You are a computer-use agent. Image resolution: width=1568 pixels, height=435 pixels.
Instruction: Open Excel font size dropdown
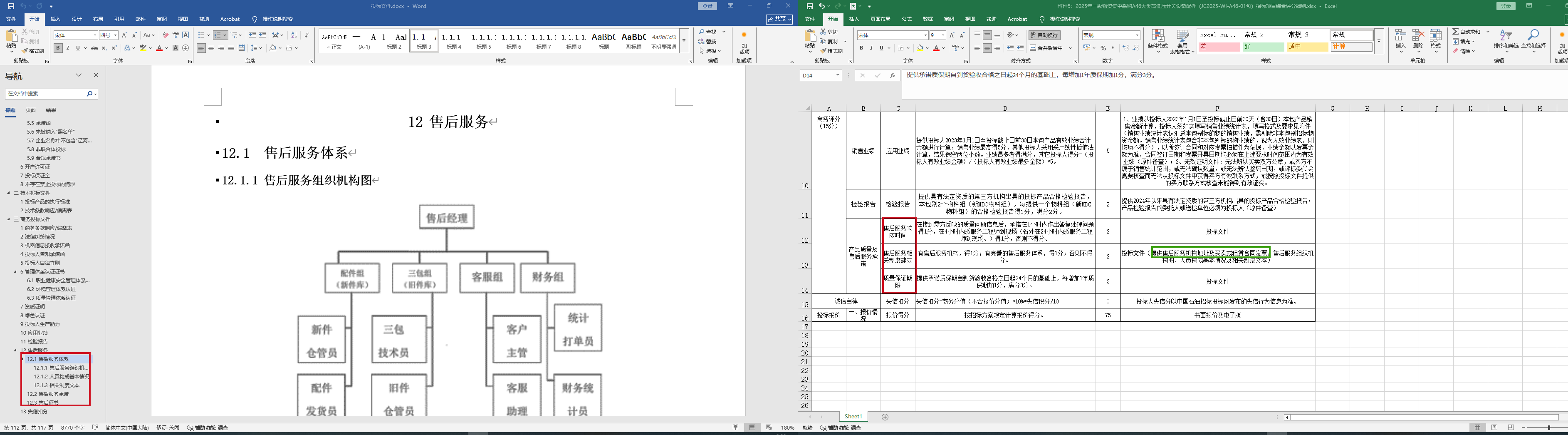coord(943,35)
